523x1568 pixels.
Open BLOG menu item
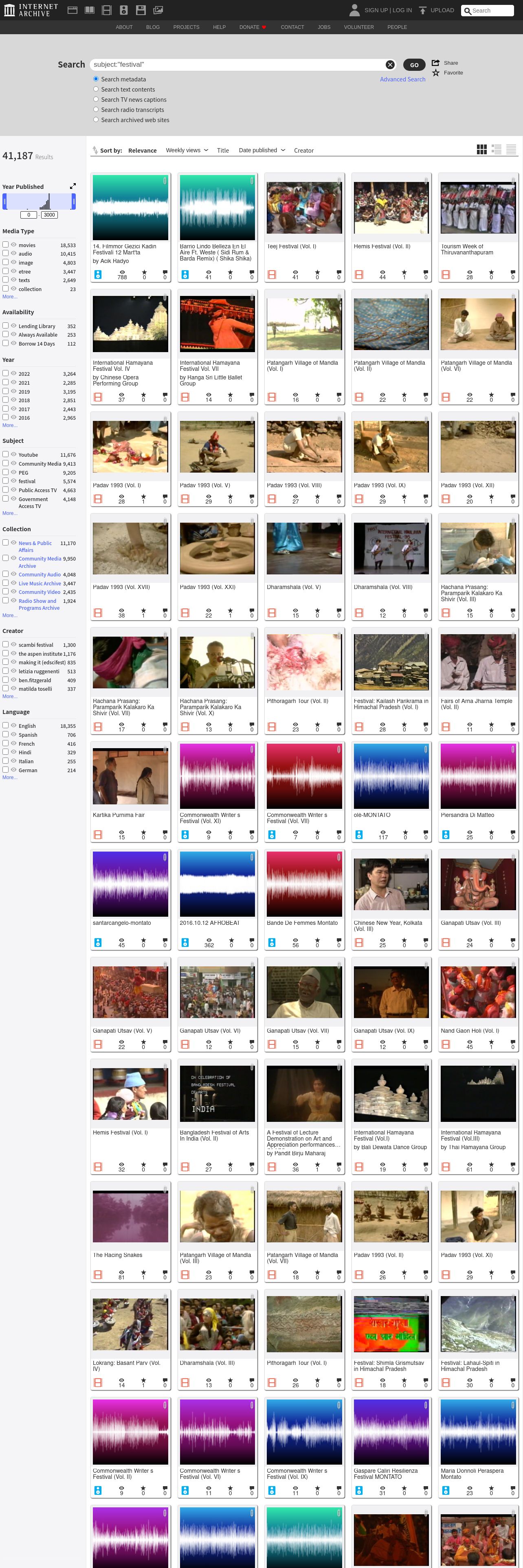(153, 27)
